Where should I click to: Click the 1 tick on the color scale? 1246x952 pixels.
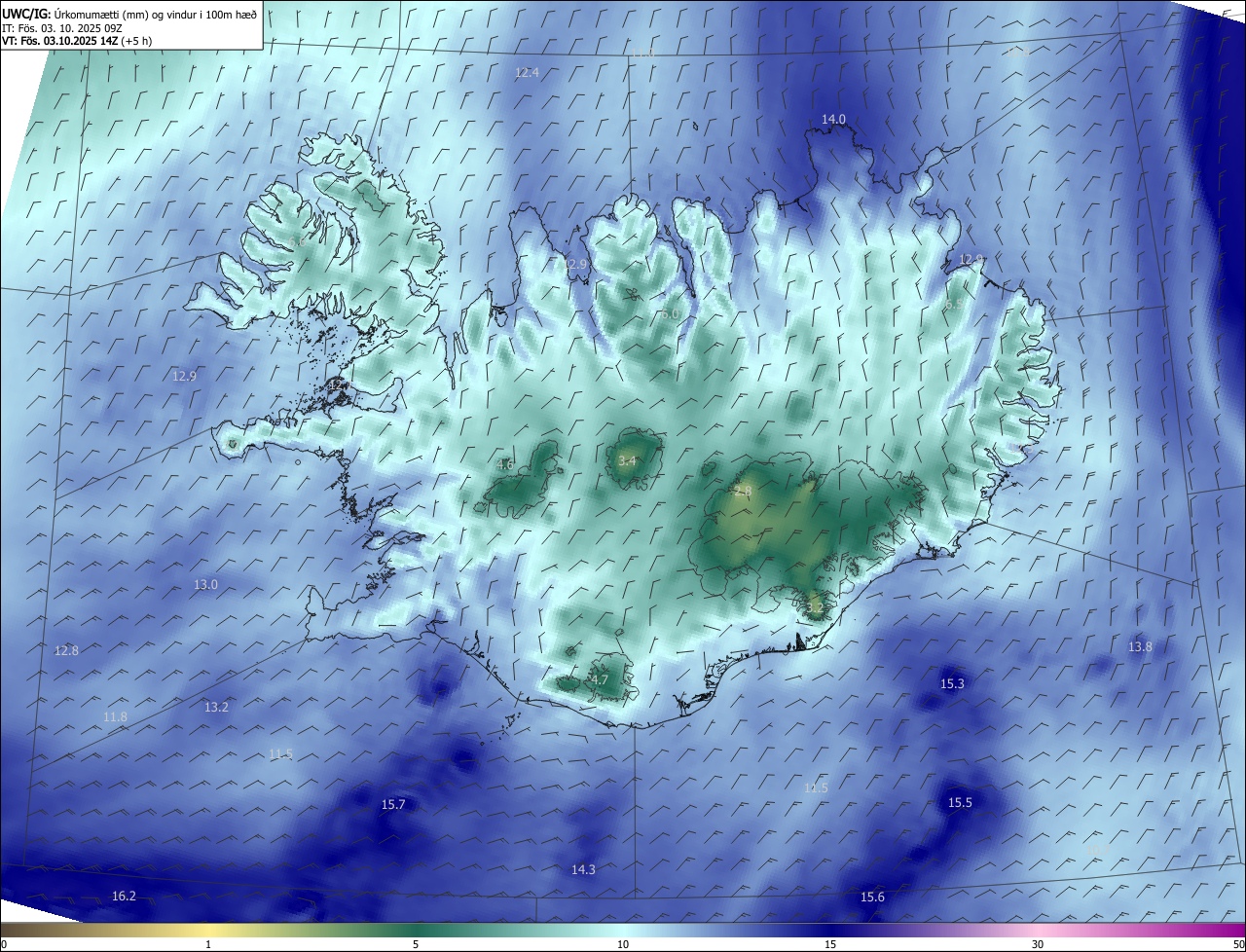(x=208, y=945)
